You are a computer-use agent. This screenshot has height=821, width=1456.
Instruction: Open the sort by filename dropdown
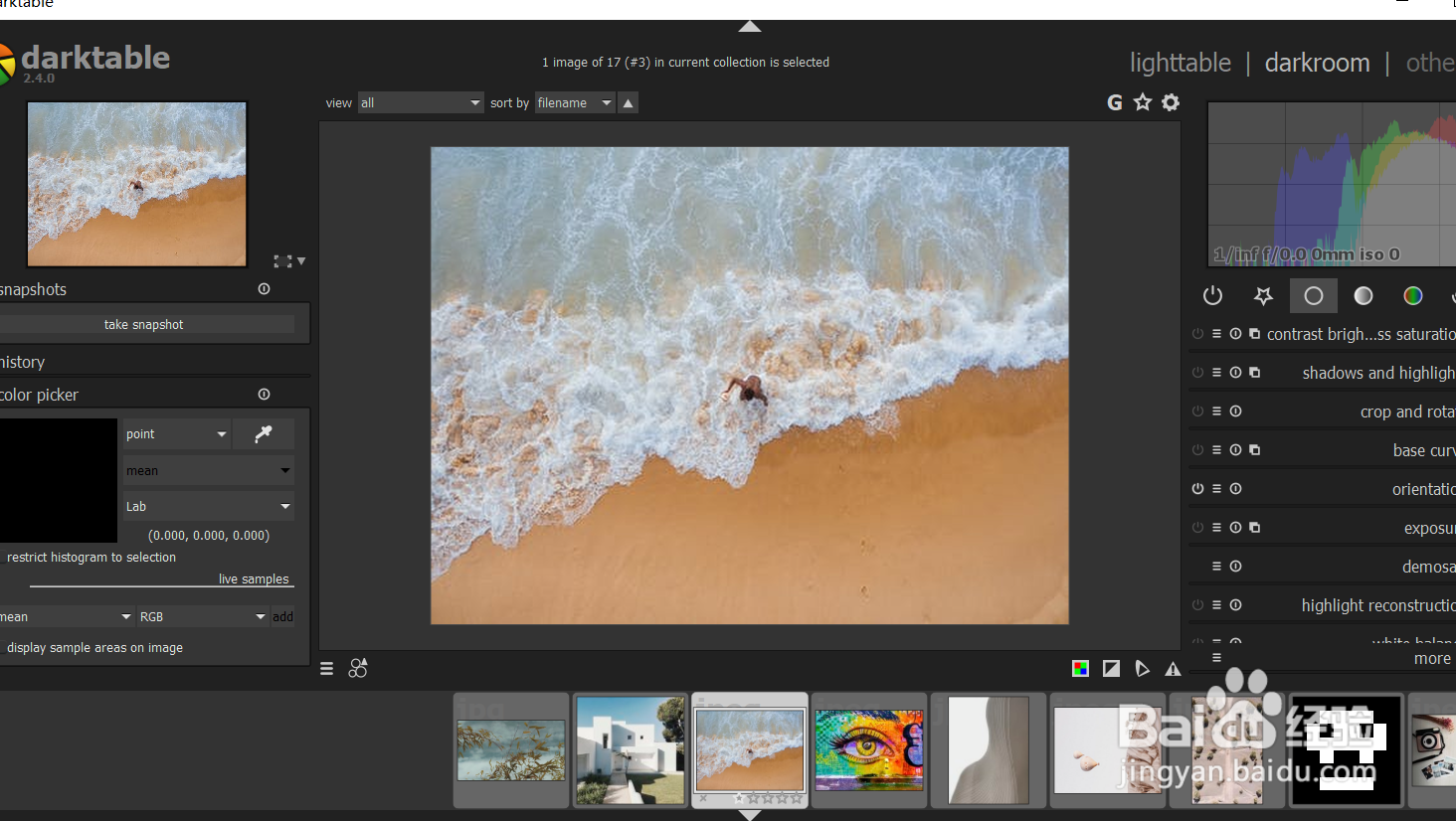click(x=574, y=103)
